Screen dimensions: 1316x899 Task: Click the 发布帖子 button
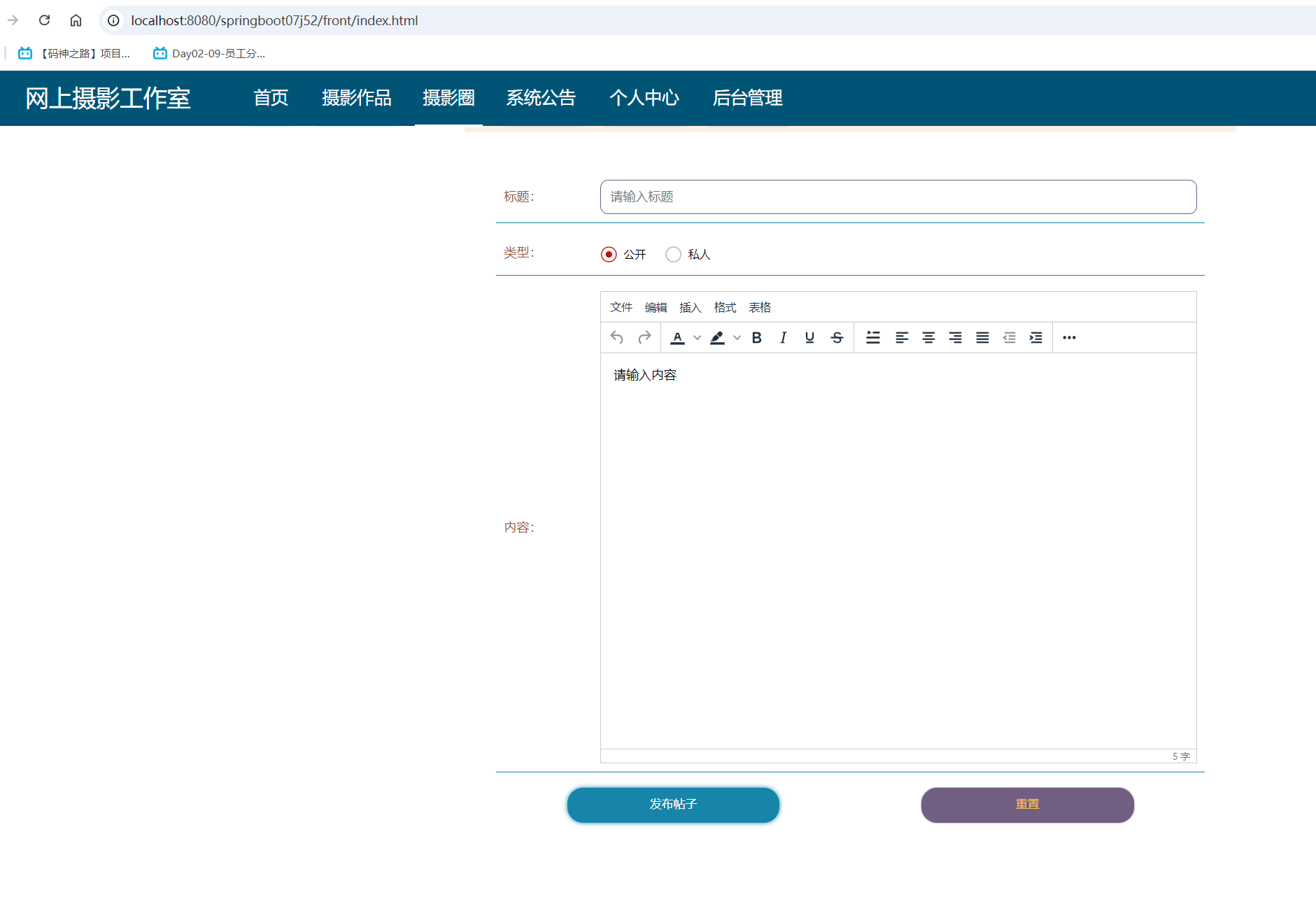coord(672,805)
